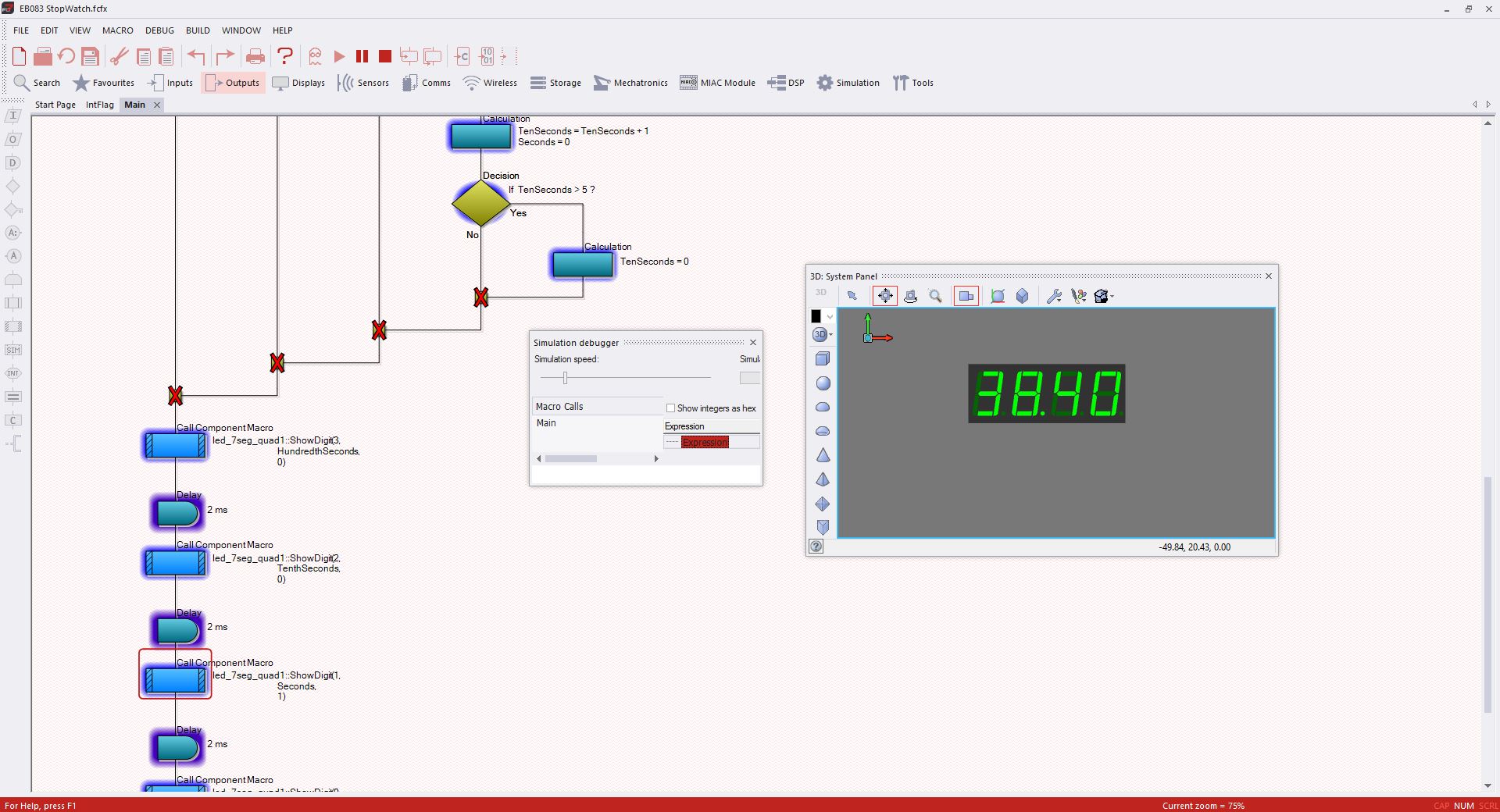
Task: Switch to the Start Page tab
Action: tap(55, 105)
